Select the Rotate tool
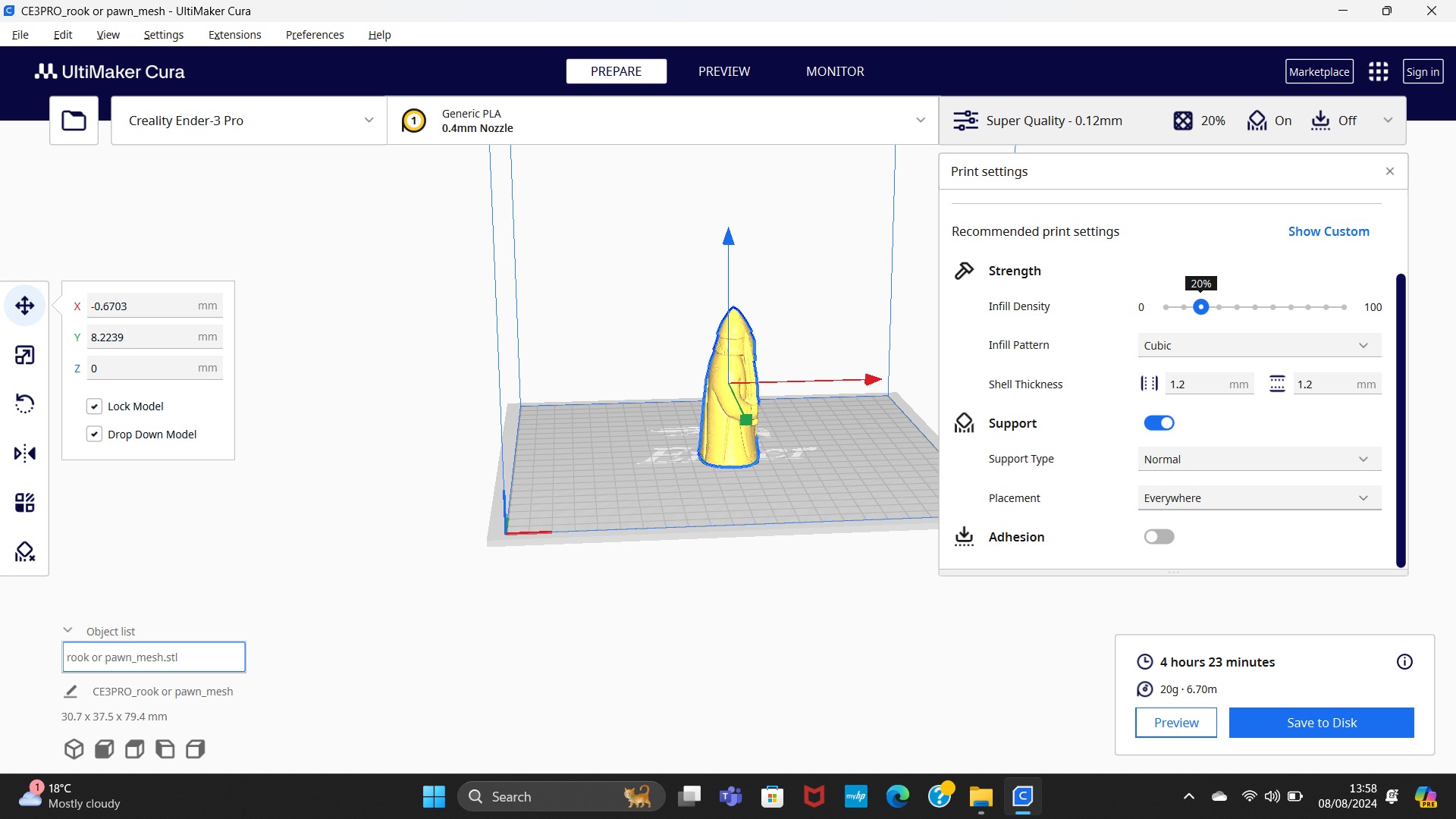1456x819 pixels. point(24,403)
